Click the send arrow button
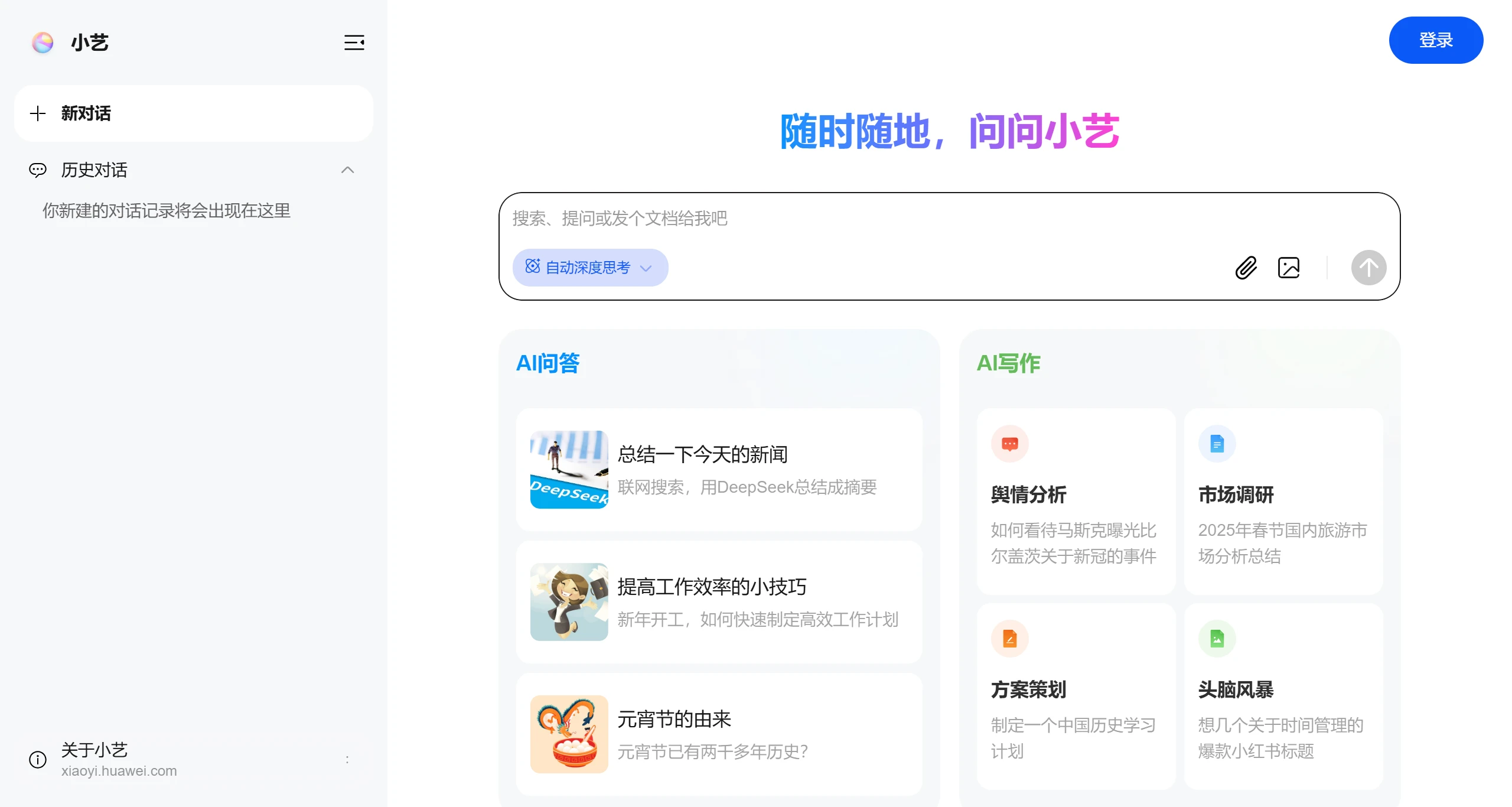The image size is (1512, 807). pyautogui.click(x=1369, y=268)
